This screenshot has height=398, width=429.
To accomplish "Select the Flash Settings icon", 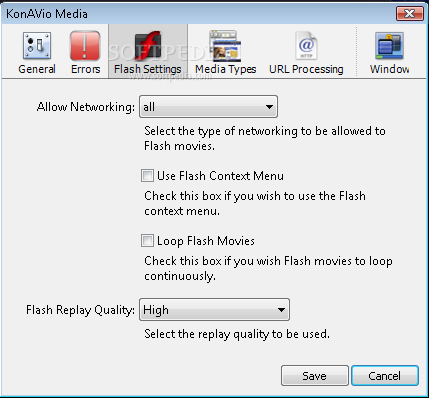I will pyautogui.click(x=148, y=46).
